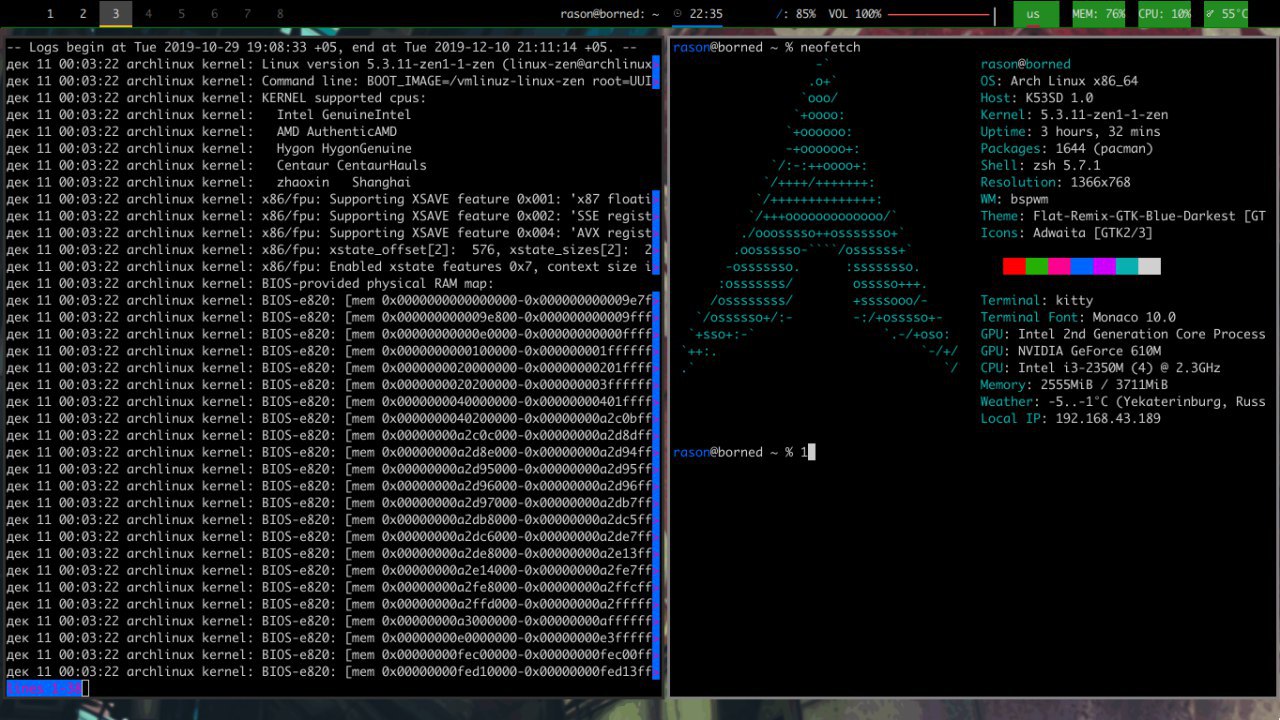
Task: Click the Theme: Flat-Remix-GTK-Blue-Darkest line
Action: coord(1123,216)
